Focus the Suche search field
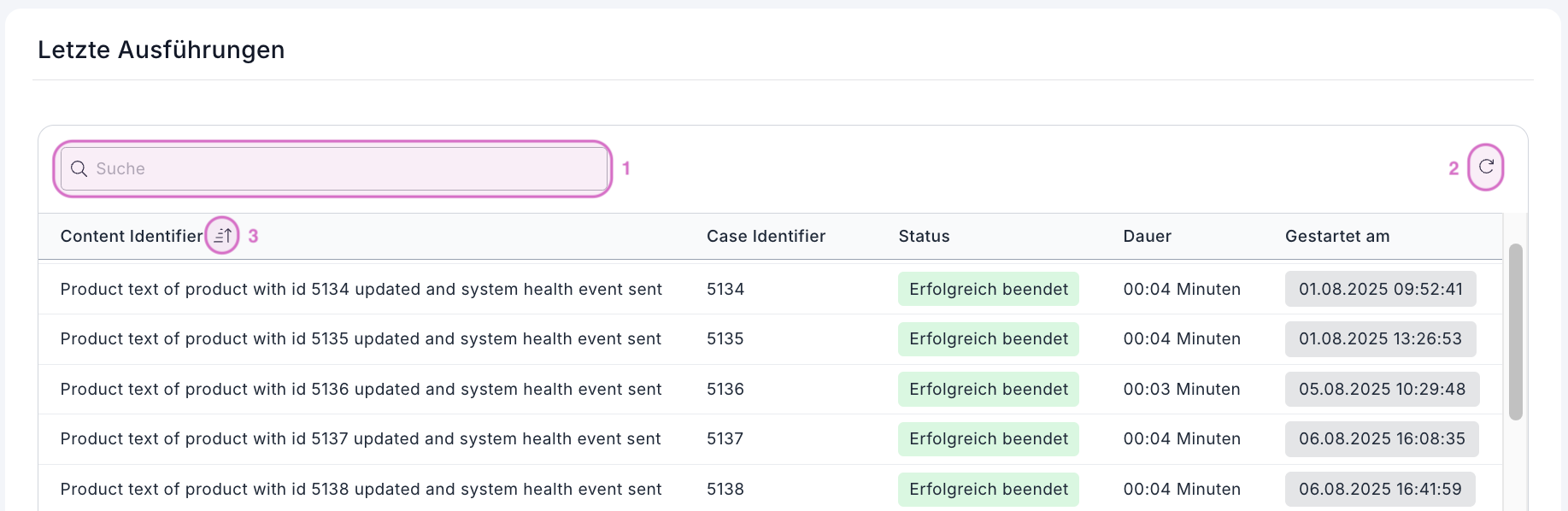The image size is (1568, 511). coord(342,168)
